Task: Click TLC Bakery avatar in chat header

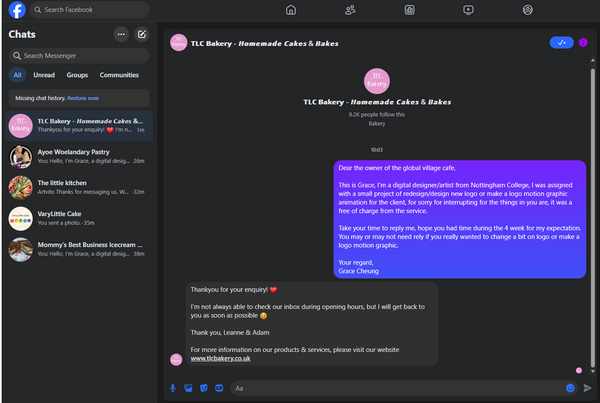Action: click(x=179, y=42)
